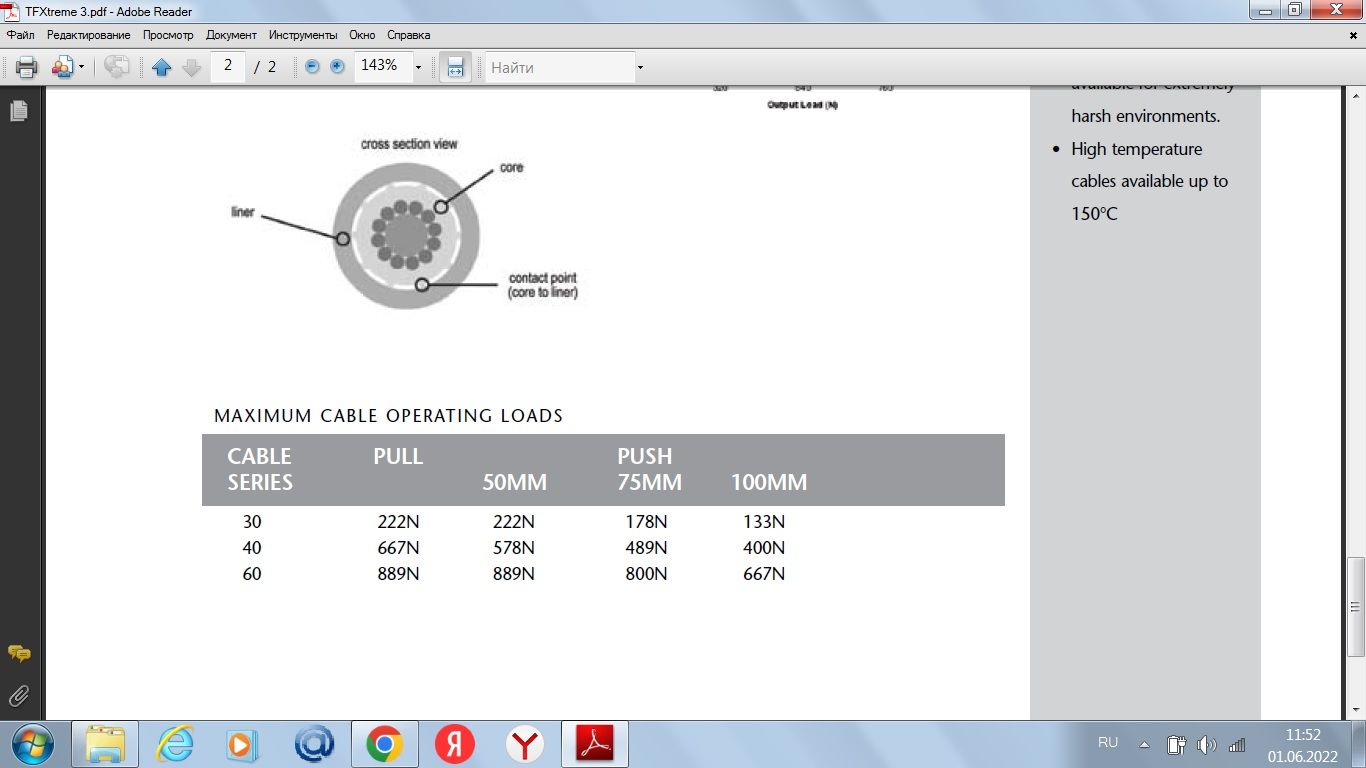The height and width of the screenshot is (768, 1366).
Task: Open the Find search options dropdown arrow
Action: (640, 67)
